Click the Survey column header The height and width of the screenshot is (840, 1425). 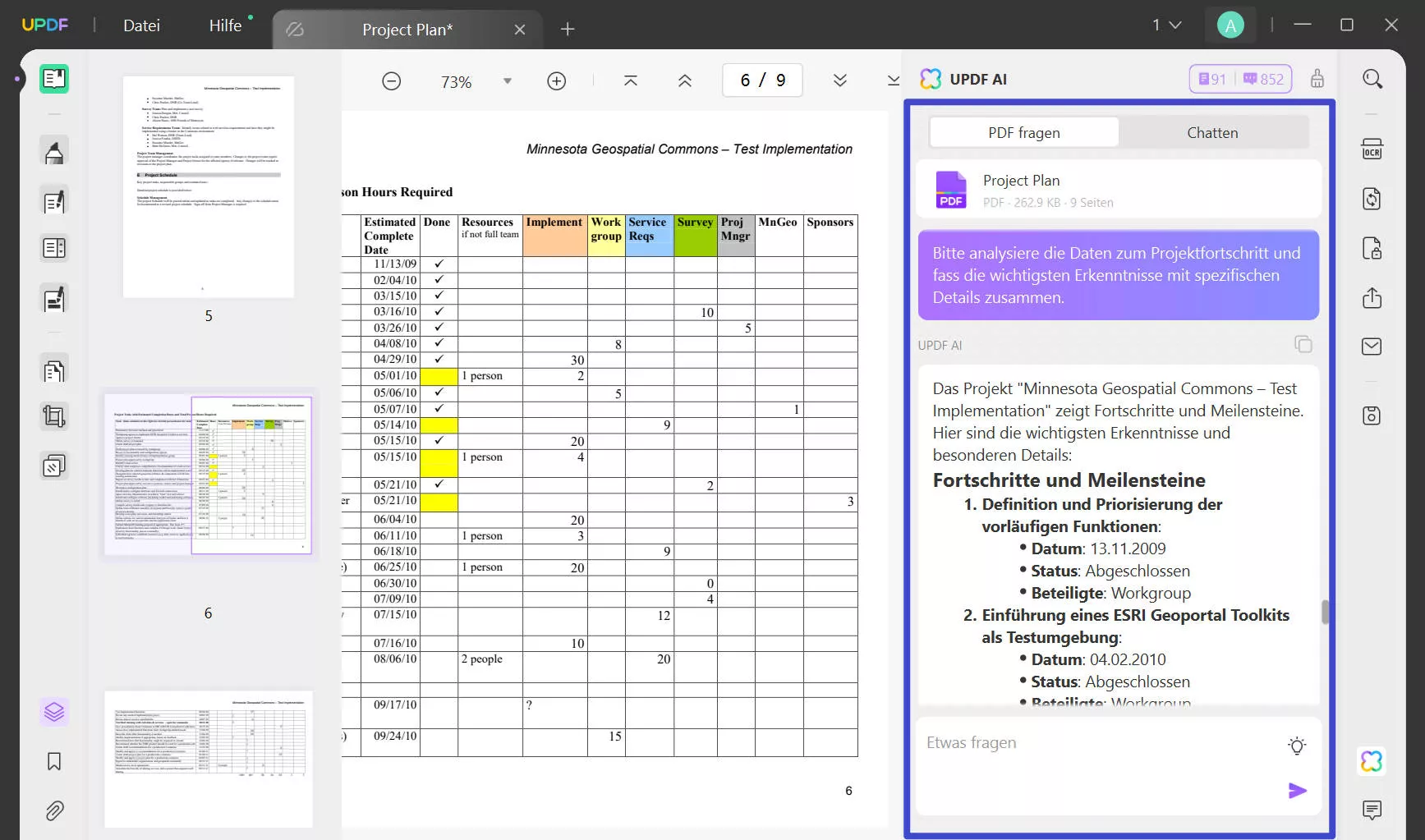[x=696, y=236]
